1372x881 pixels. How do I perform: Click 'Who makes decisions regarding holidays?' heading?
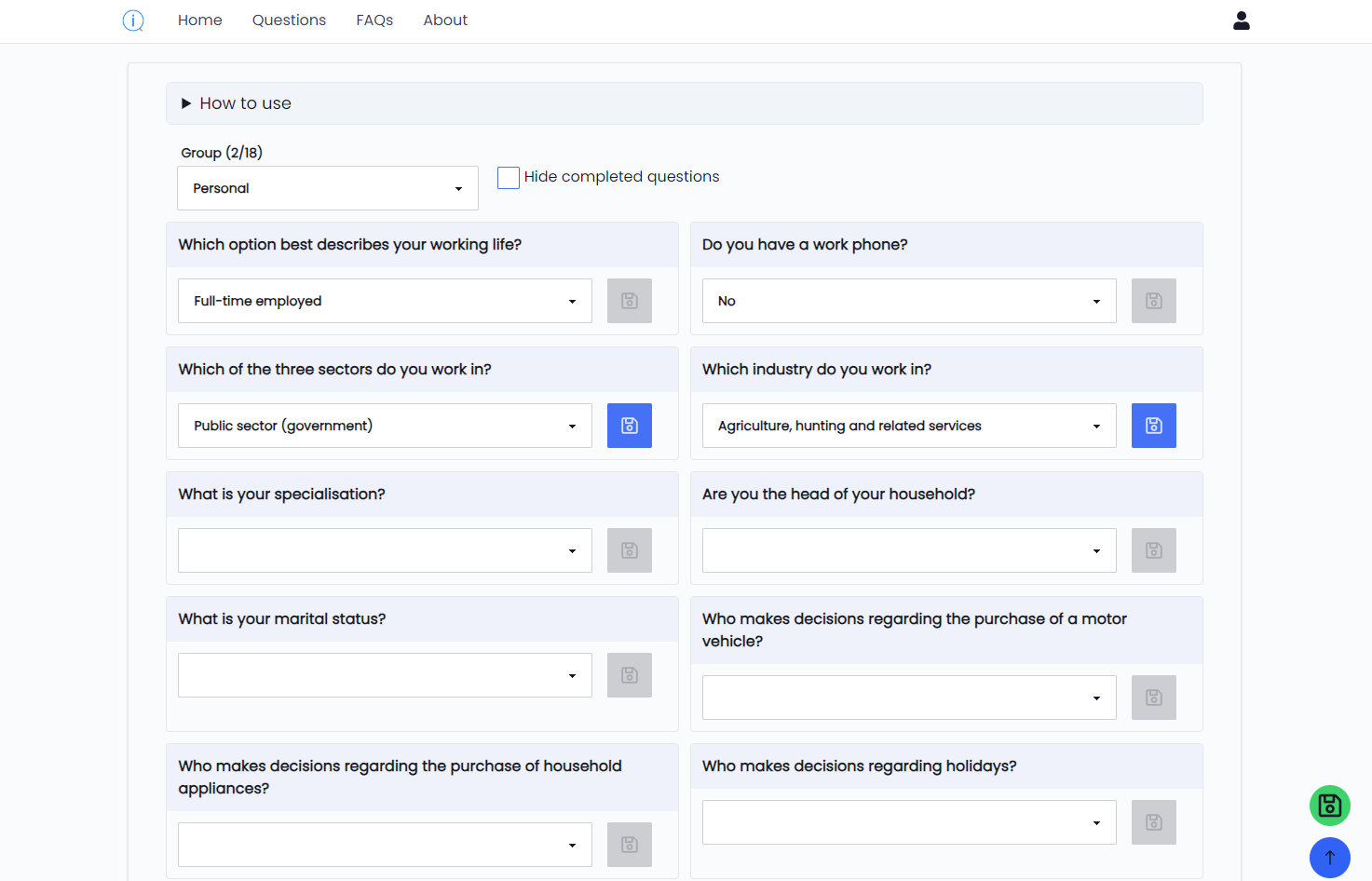[860, 766]
